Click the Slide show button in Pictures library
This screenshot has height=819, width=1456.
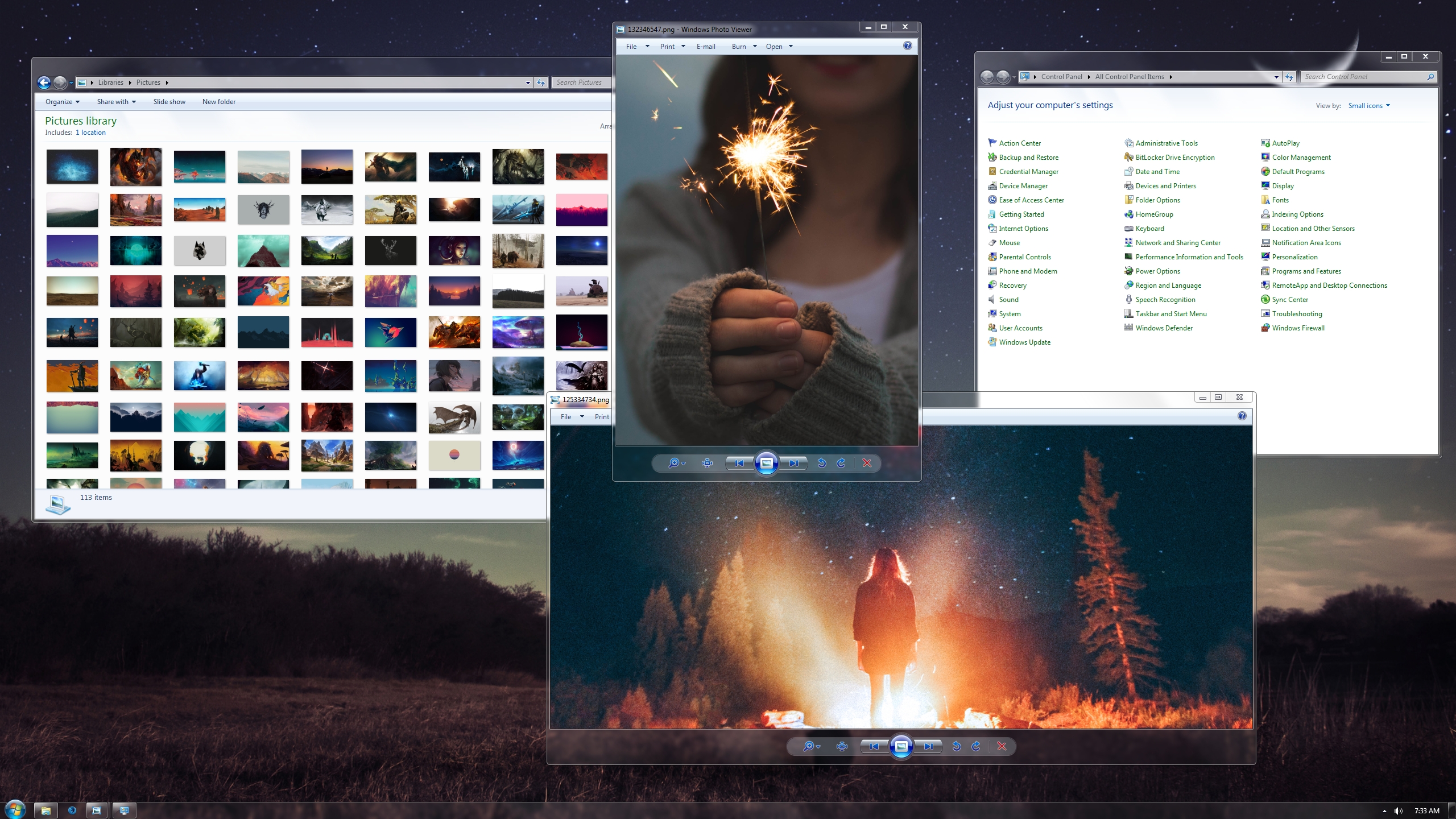coord(169,102)
